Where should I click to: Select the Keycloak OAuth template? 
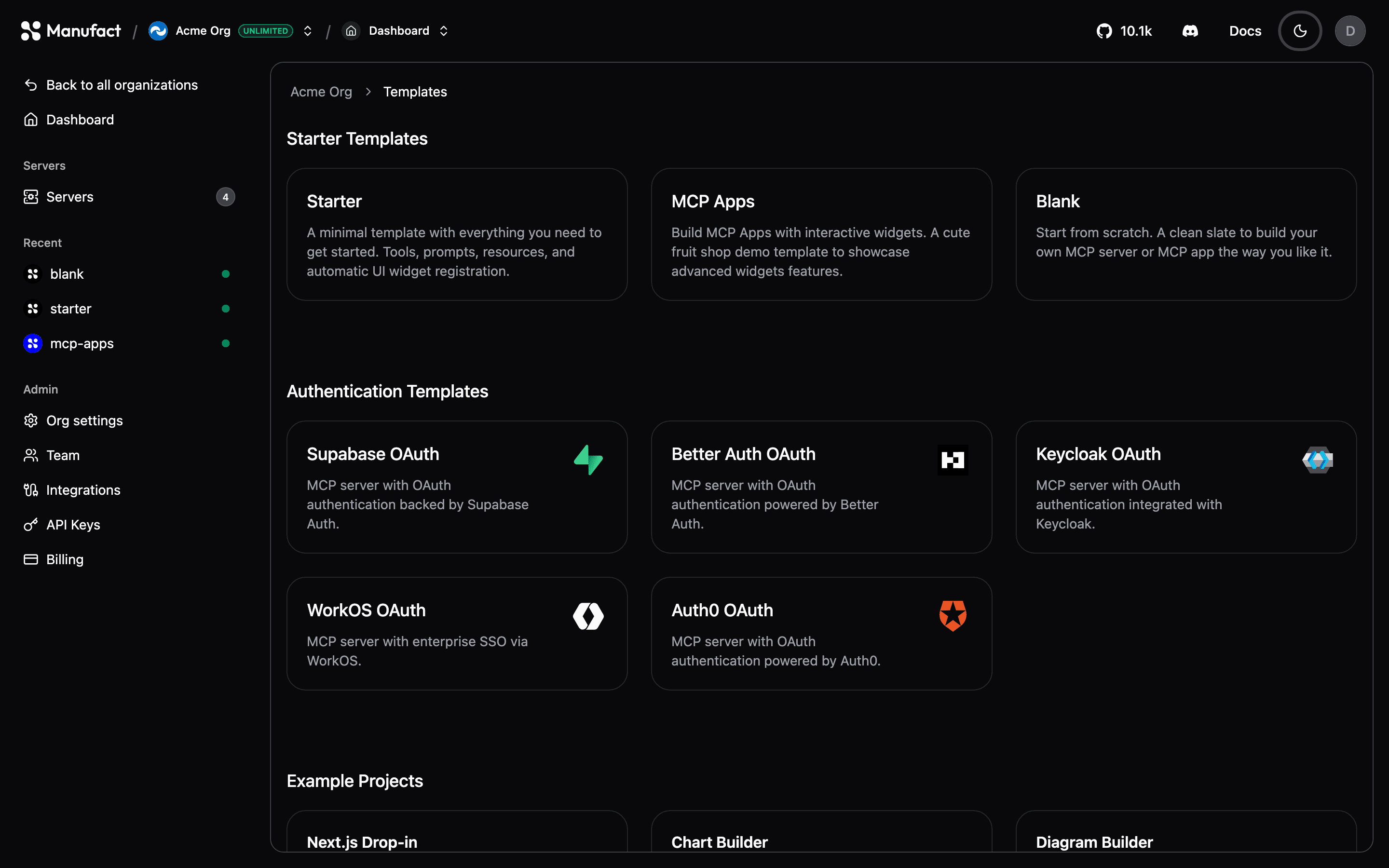1186,488
